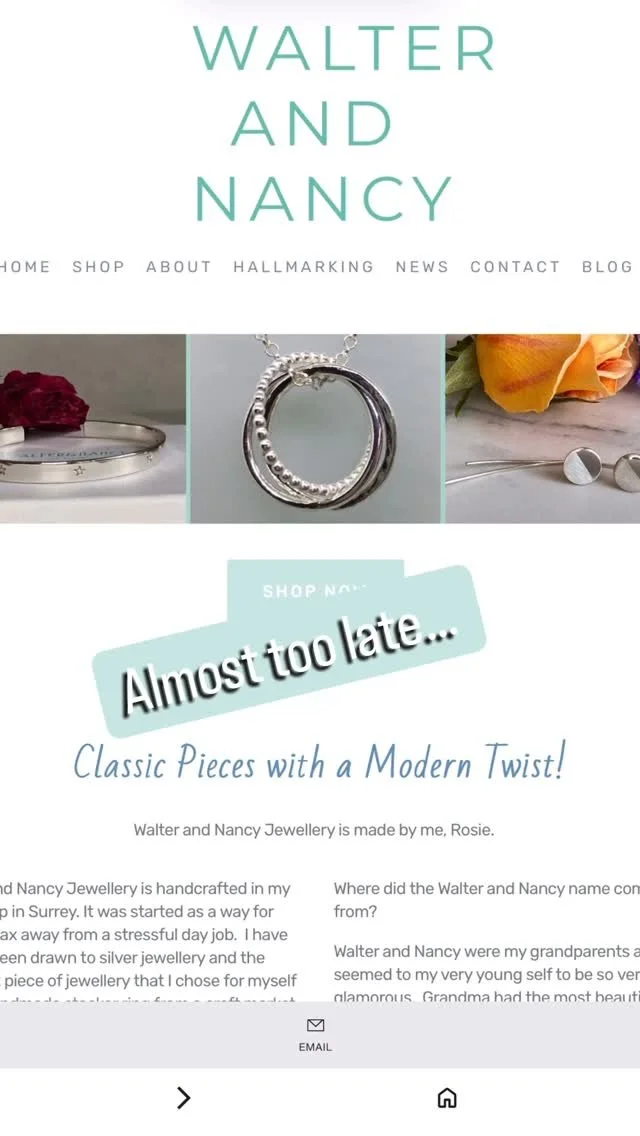Select the silver rings necklace photo

(316, 428)
